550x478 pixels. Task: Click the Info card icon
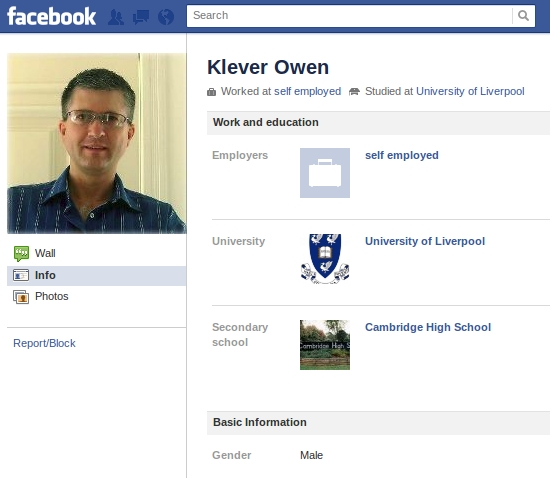(x=21, y=275)
